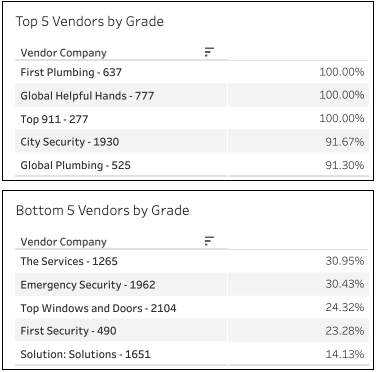Select Global Helpful Hands - 777 vendor

tap(87, 96)
